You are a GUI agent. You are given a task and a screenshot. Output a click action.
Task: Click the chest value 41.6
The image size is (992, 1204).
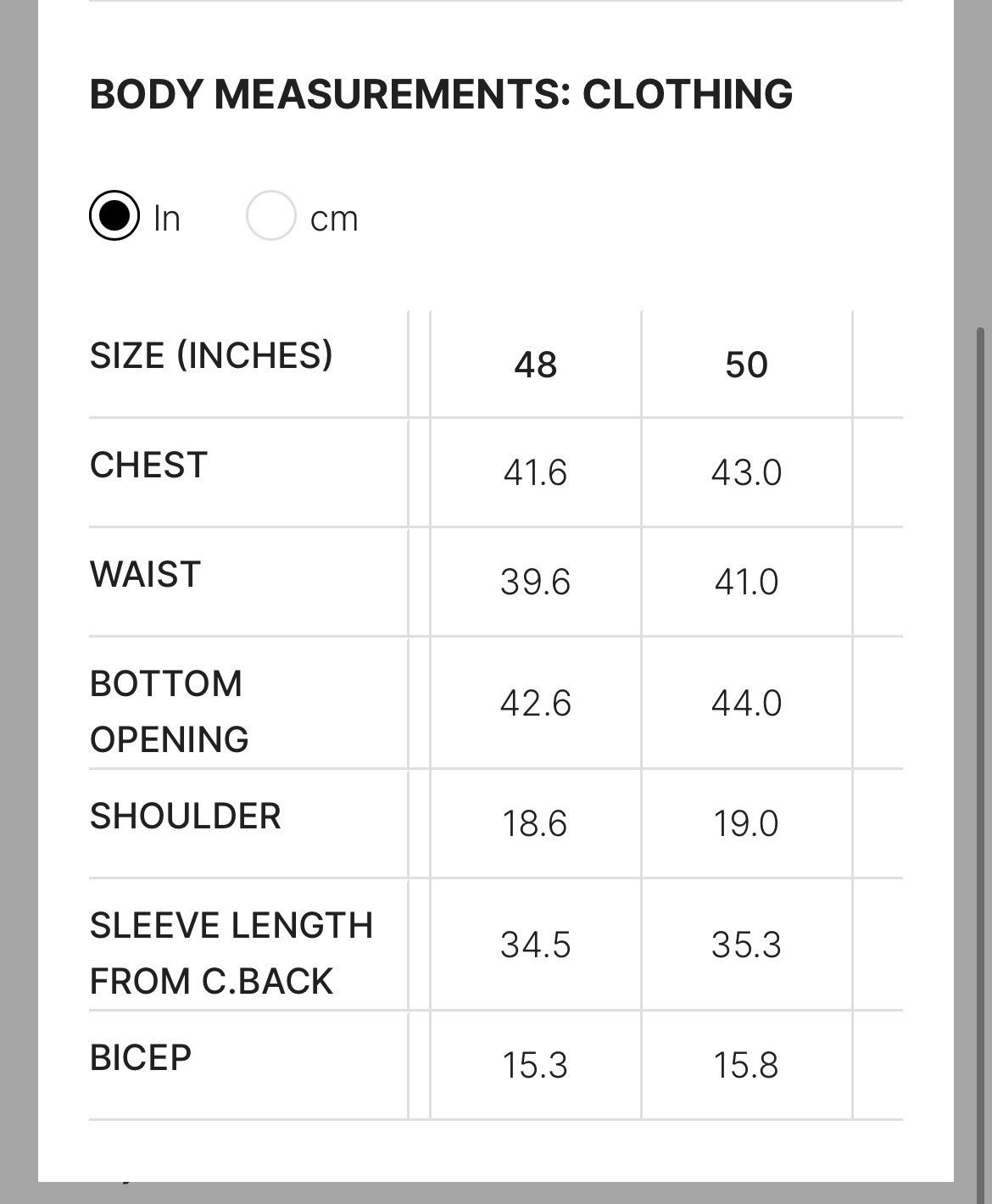[535, 473]
